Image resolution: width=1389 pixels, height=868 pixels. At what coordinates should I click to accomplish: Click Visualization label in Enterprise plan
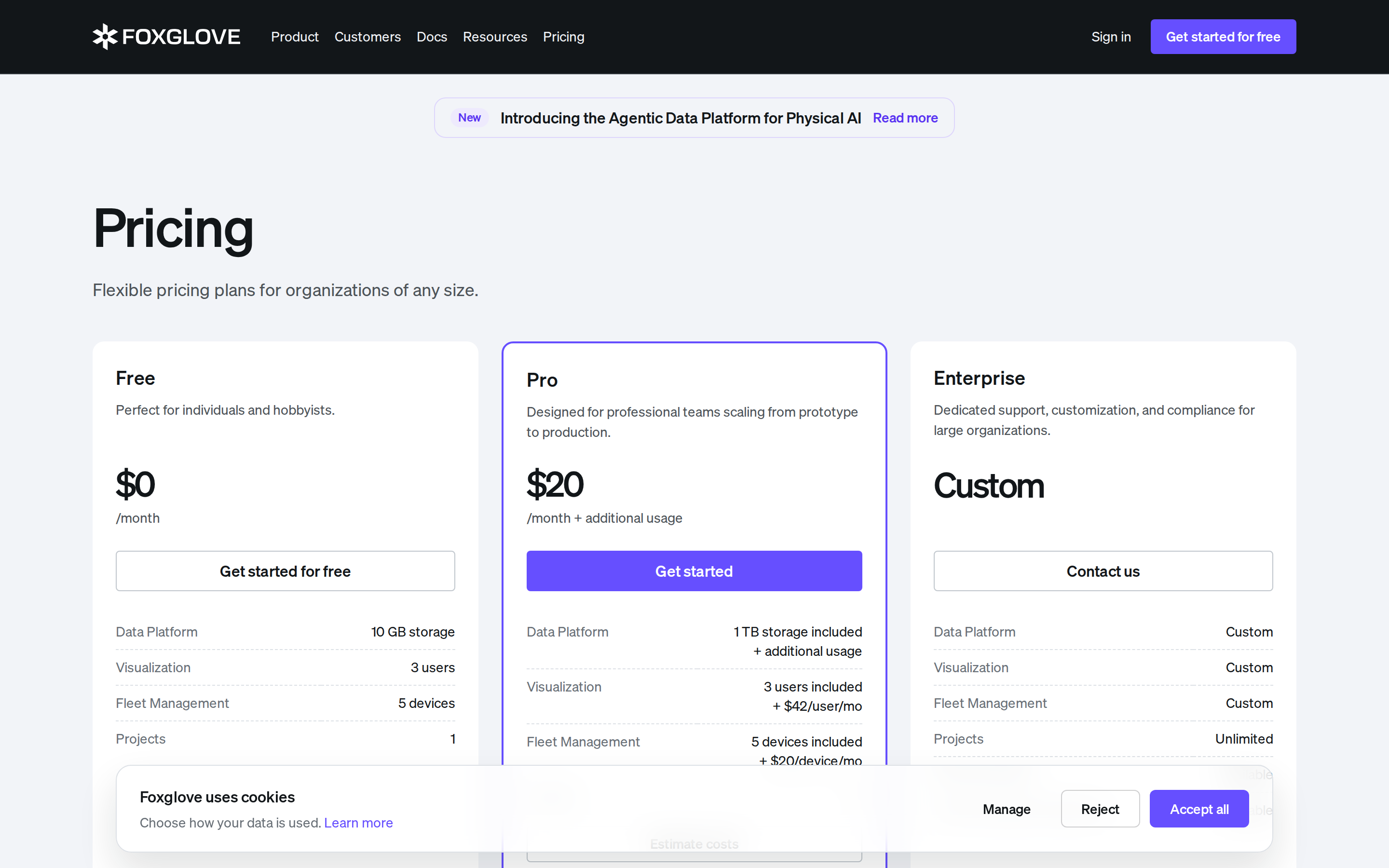pyautogui.click(x=970, y=667)
